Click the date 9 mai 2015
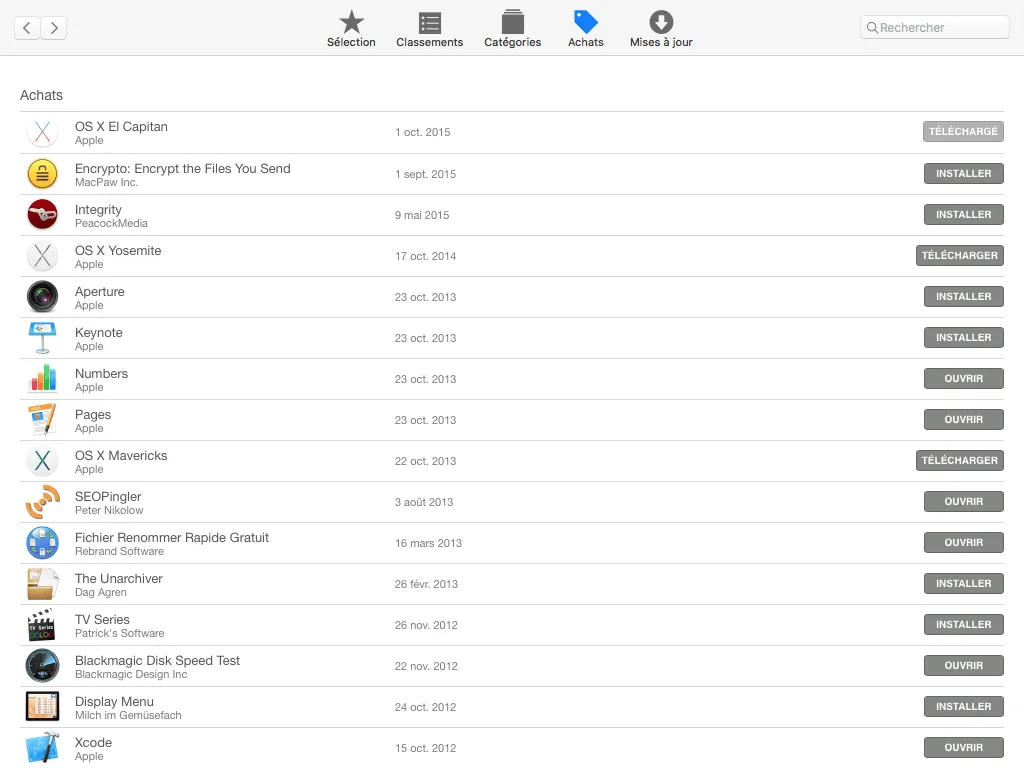The height and width of the screenshot is (768, 1024). [422, 216]
